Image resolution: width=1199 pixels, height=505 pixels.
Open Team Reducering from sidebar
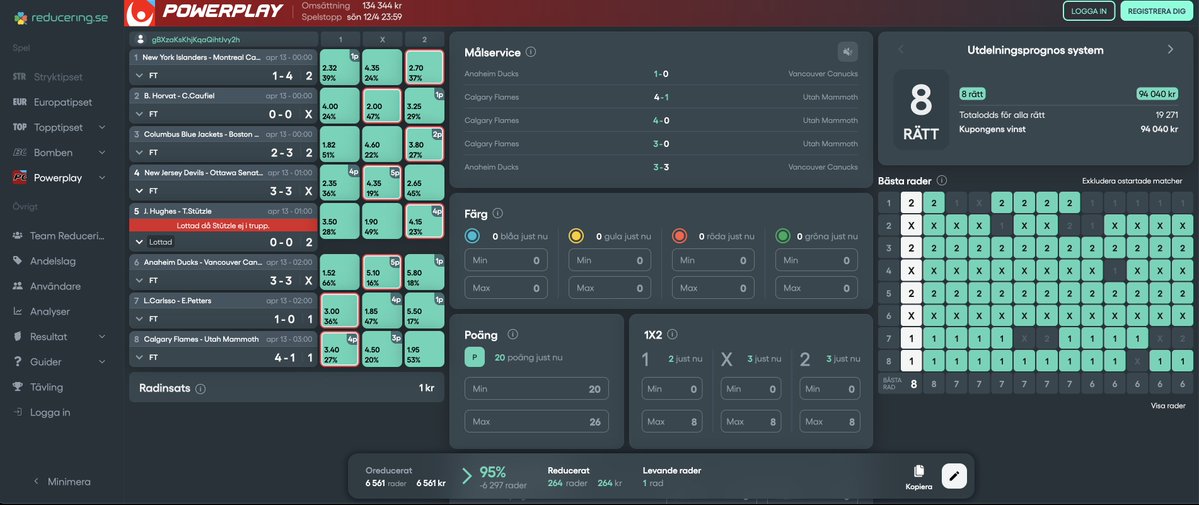pyautogui.click(x=58, y=236)
